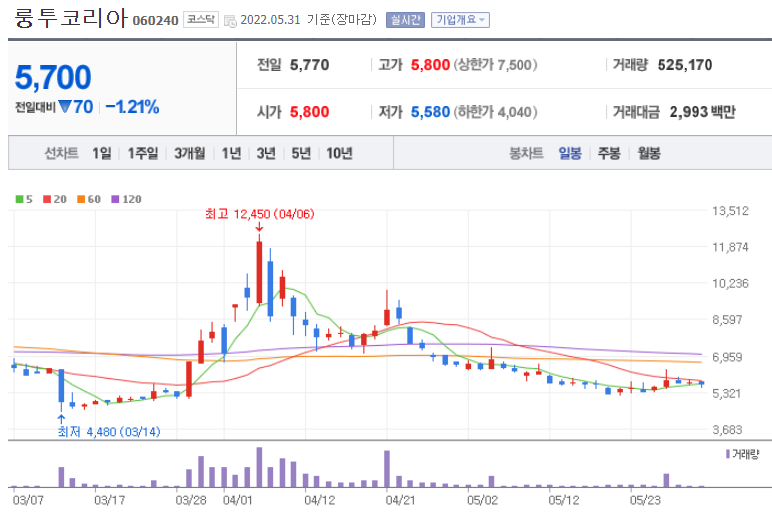Viewport: 772px width, 518px height.
Task: Click the 전일 5,770 value
Action: coord(309,65)
